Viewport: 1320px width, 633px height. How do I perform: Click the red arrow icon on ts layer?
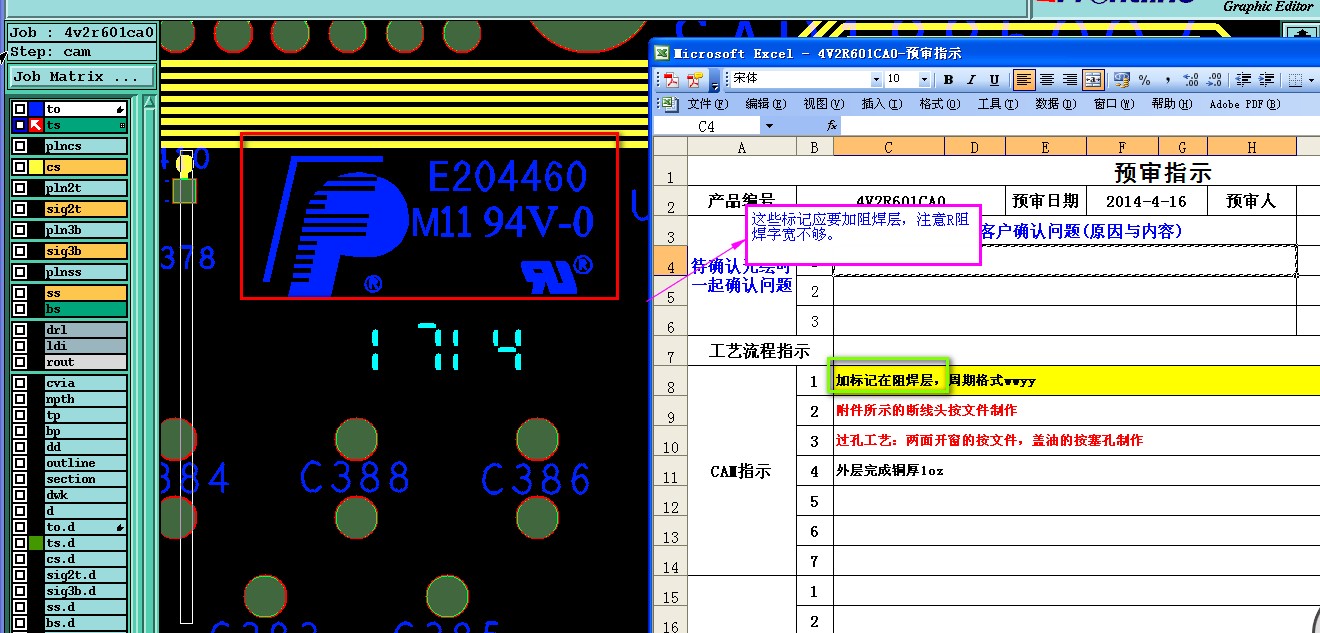tap(36, 125)
